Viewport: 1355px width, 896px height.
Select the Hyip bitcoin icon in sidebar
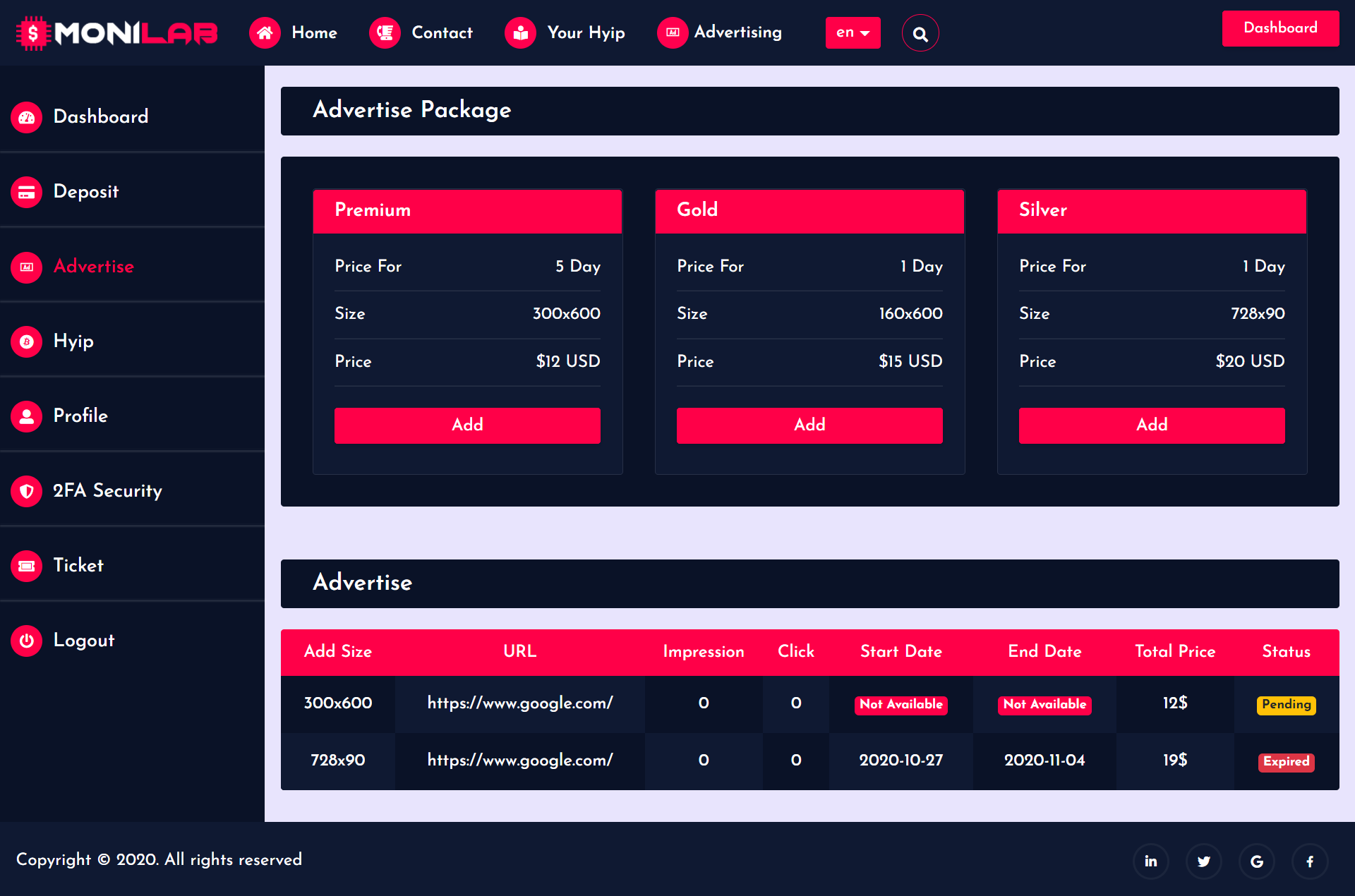pyautogui.click(x=26, y=341)
